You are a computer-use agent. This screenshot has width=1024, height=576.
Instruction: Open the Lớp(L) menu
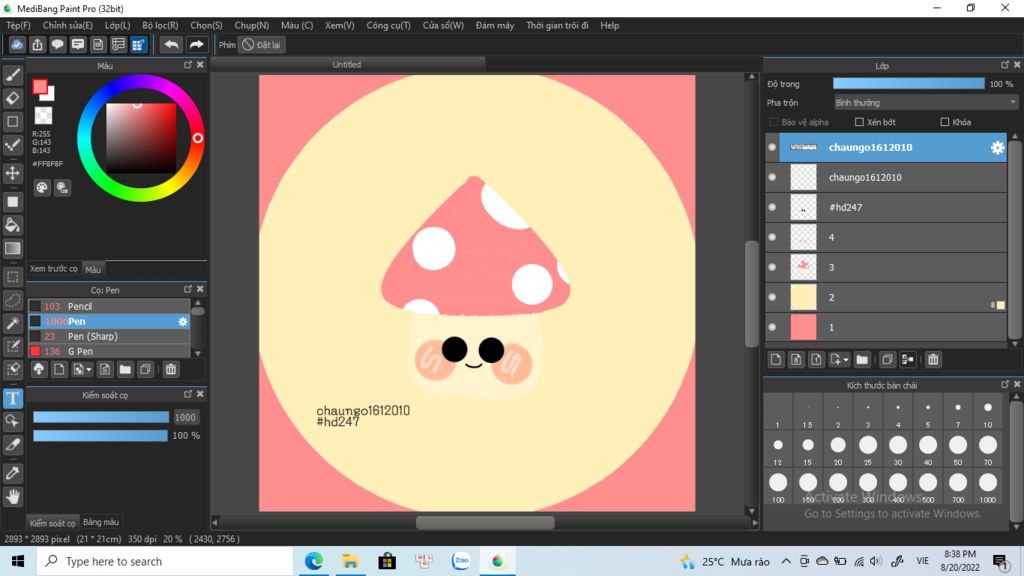click(x=118, y=25)
